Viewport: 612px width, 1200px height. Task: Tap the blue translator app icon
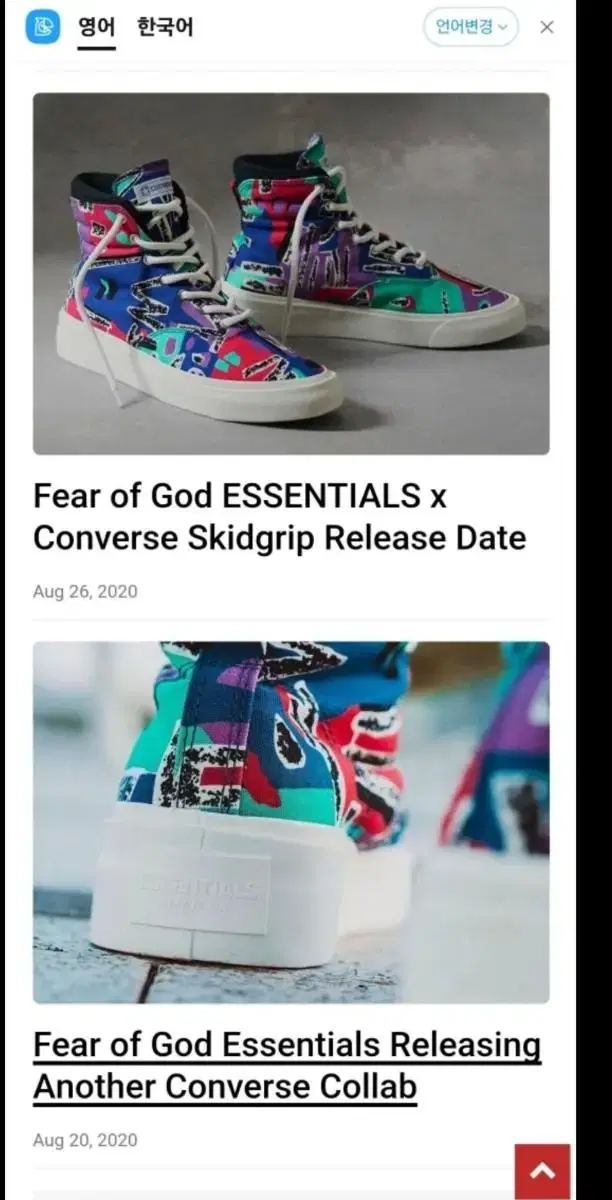pyautogui.click(x=42, y=27)
